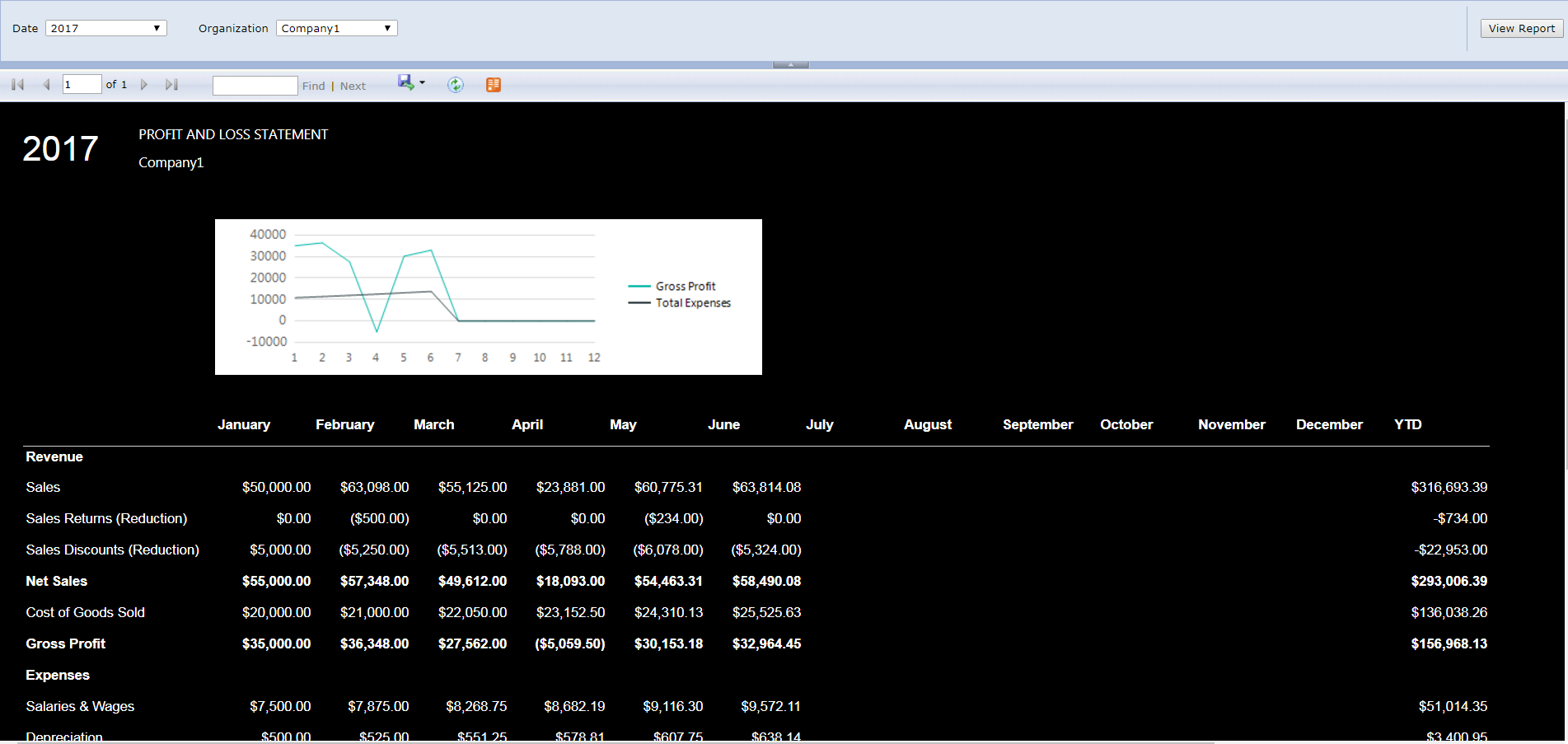Click April Gross Profit value ($5,059.50)
Screen dimensions: 1568x744
(x=570, y=643)
